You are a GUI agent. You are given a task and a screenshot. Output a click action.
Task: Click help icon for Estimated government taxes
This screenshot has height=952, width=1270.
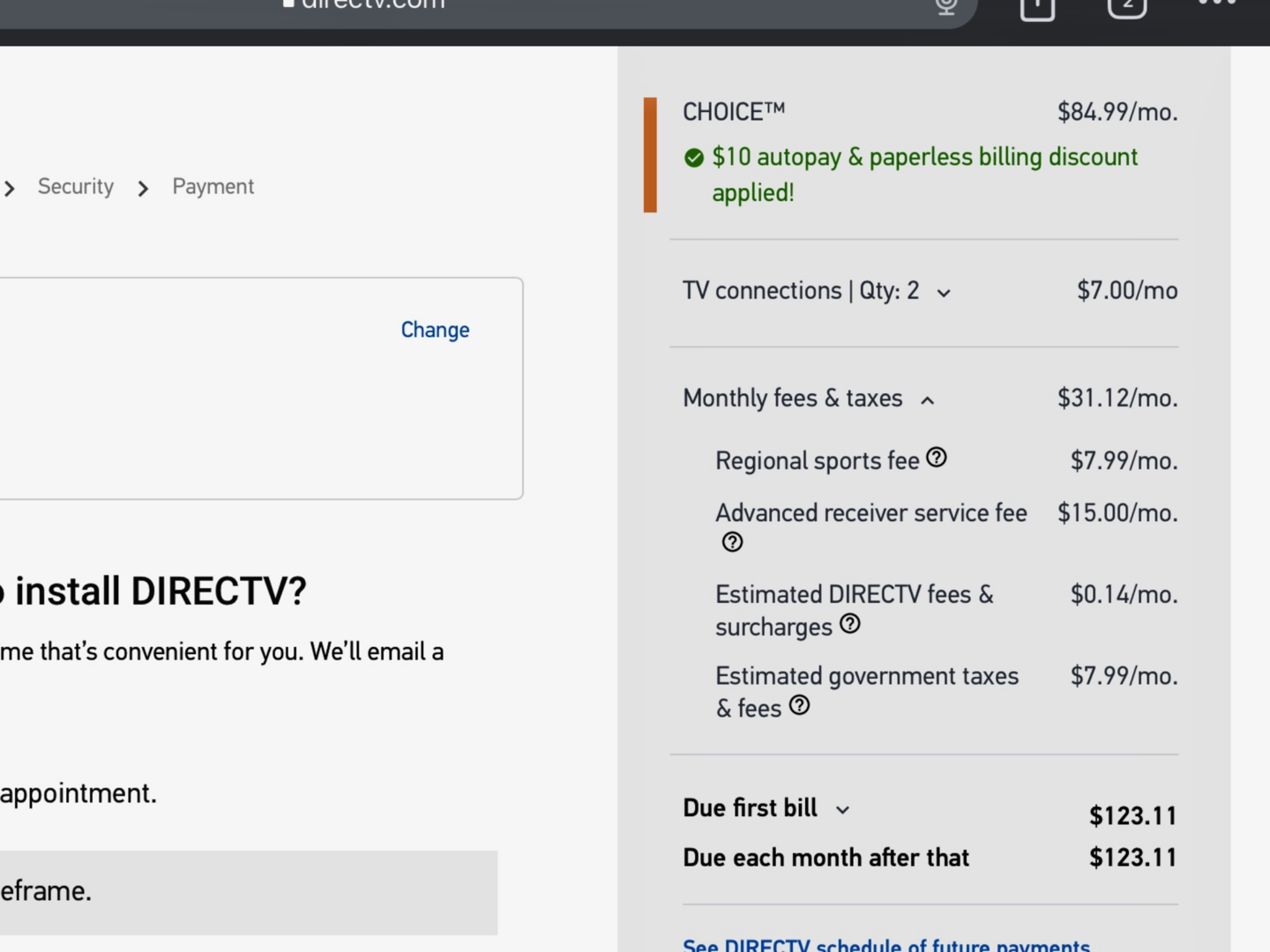pos(799,705)
